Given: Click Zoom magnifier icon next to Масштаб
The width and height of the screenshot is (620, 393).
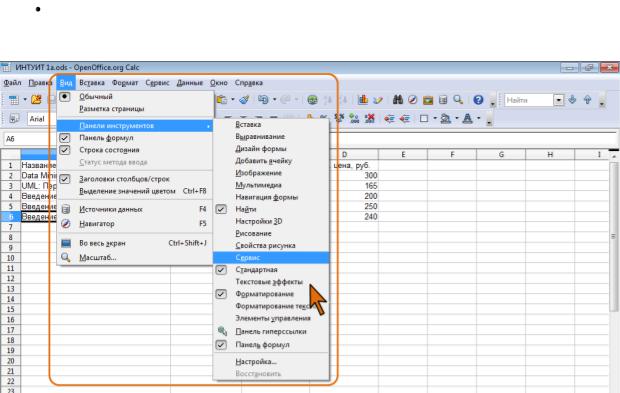Looking at the screenshot, I should pyautogui.click(x=66, y=257).
